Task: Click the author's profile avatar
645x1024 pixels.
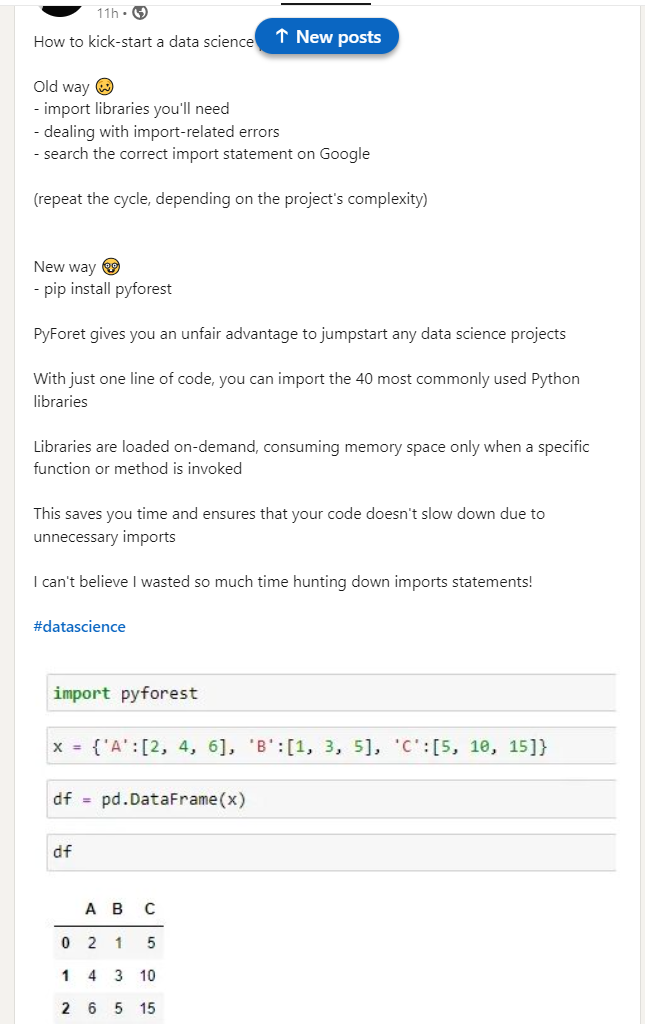Action: pos(61,7)
